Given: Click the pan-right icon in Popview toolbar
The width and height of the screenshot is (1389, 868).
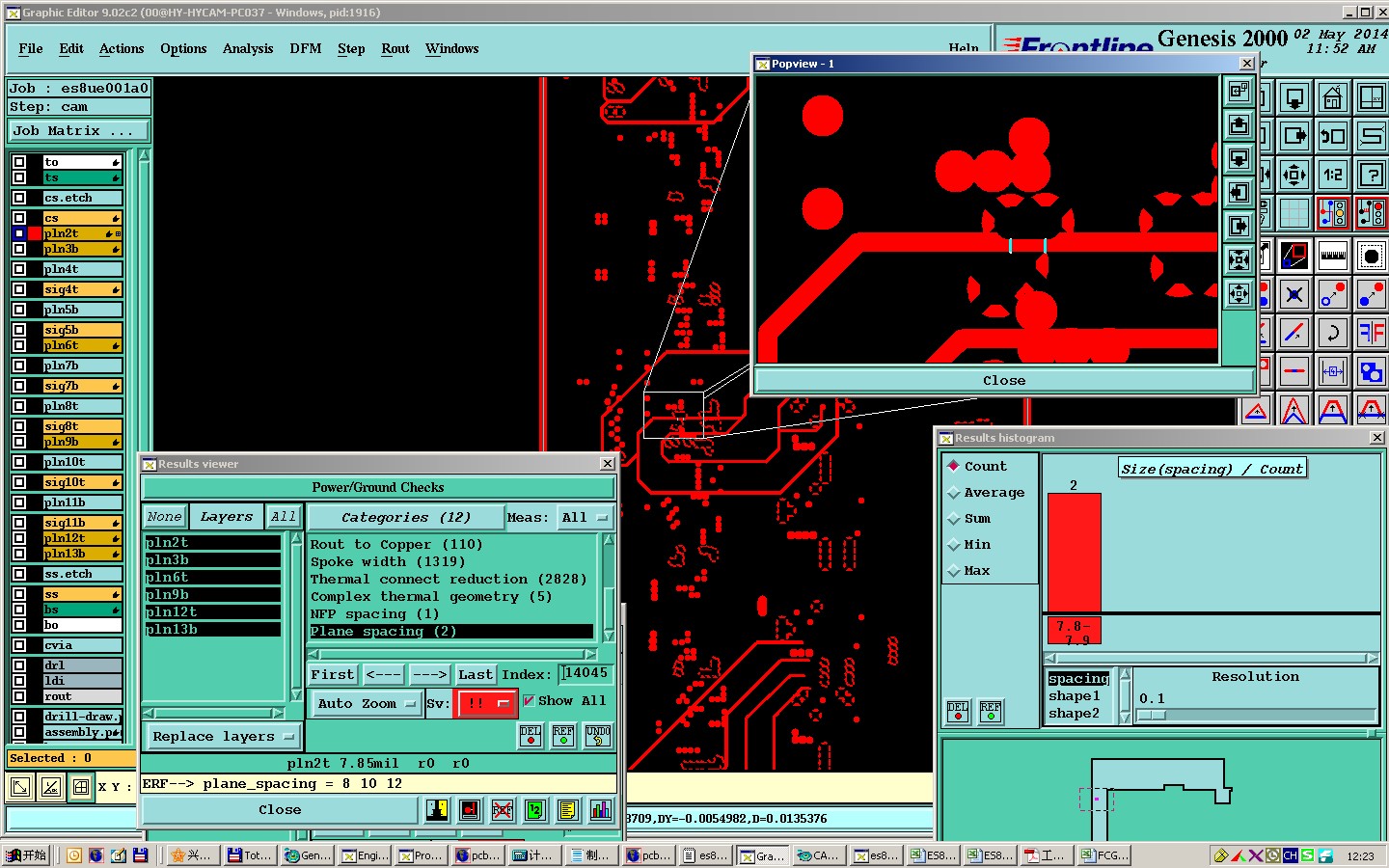Looking at the screenshot, I should coord(1239,226).
